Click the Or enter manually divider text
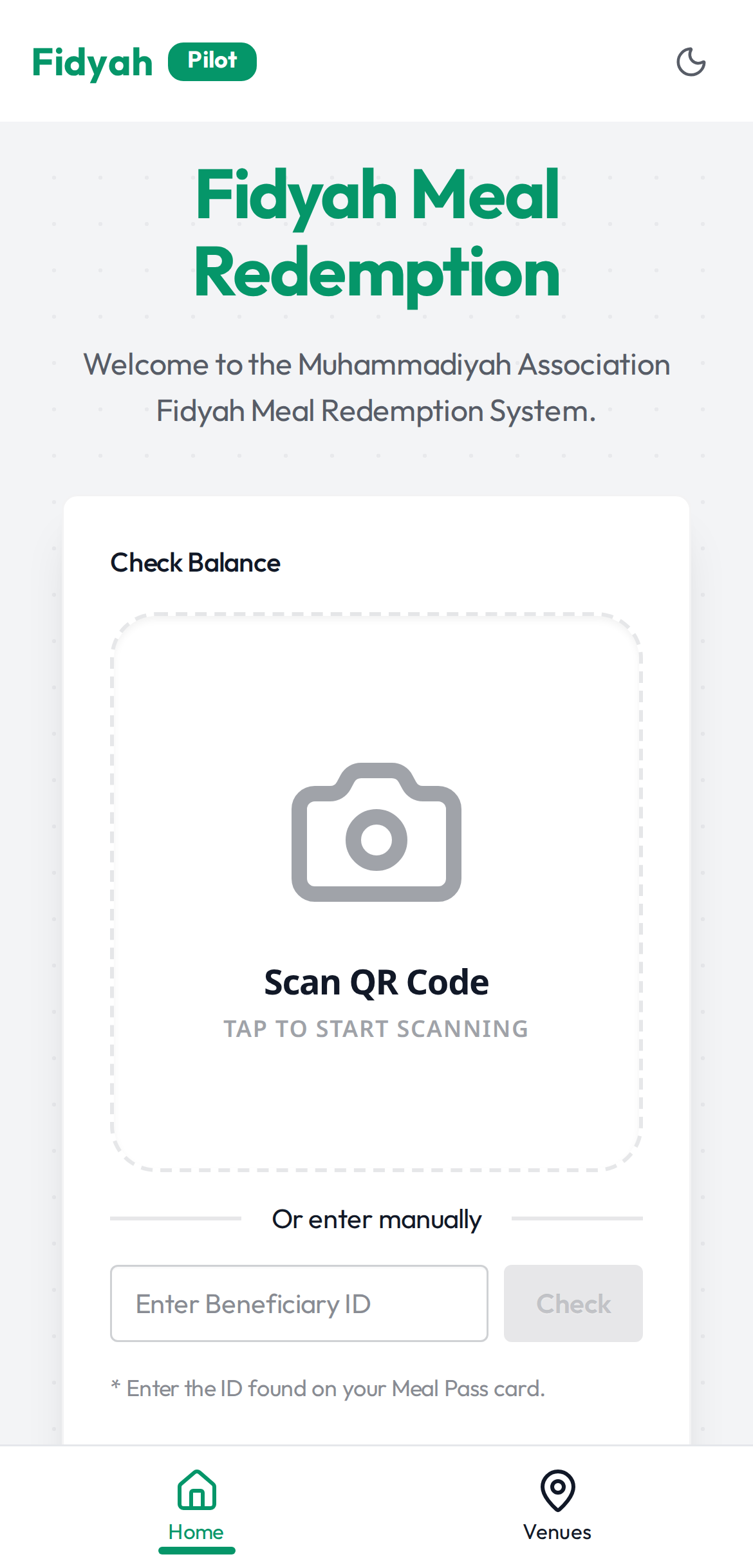Image resolution: width=753 pixels, height=1568 pixels. (376, 1217)
